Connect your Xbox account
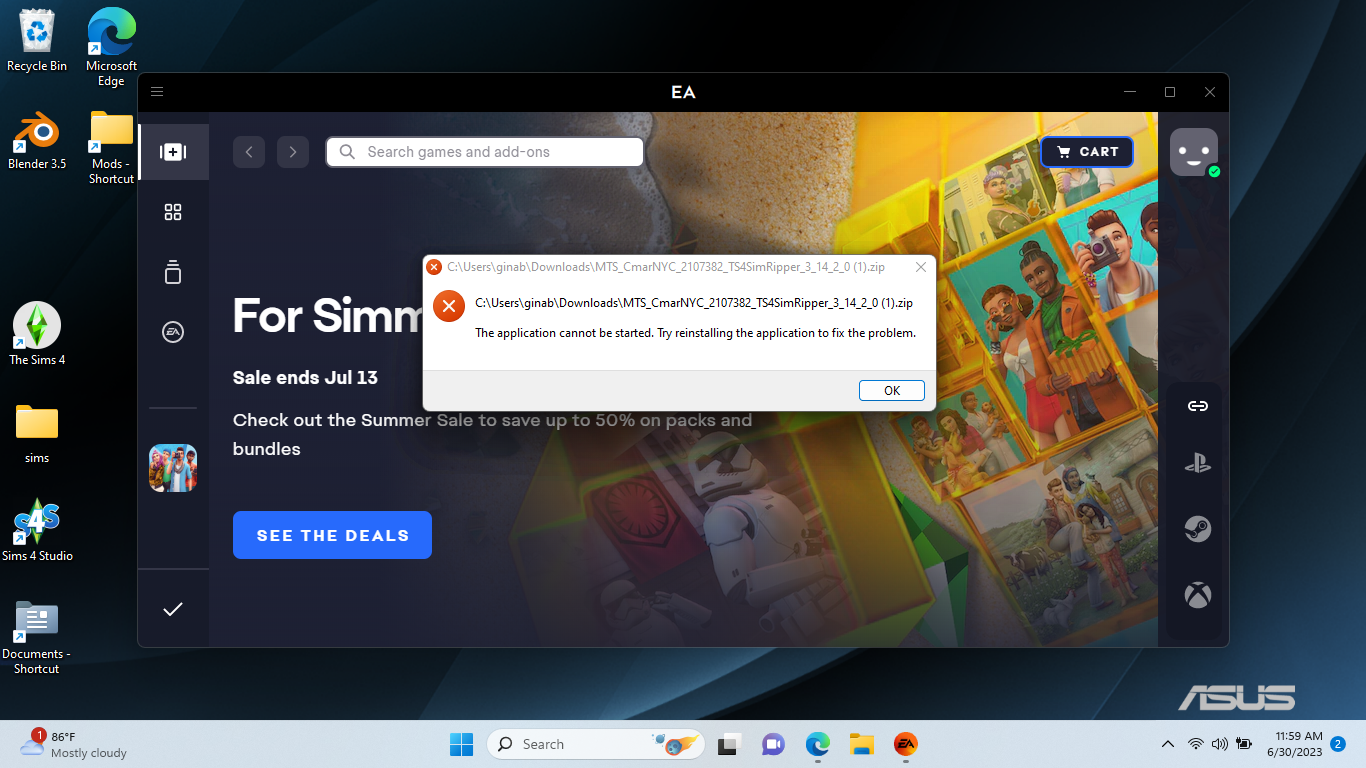Image resolution: width=1366 pixels, height=768 pixels. tap(1197, 594)
